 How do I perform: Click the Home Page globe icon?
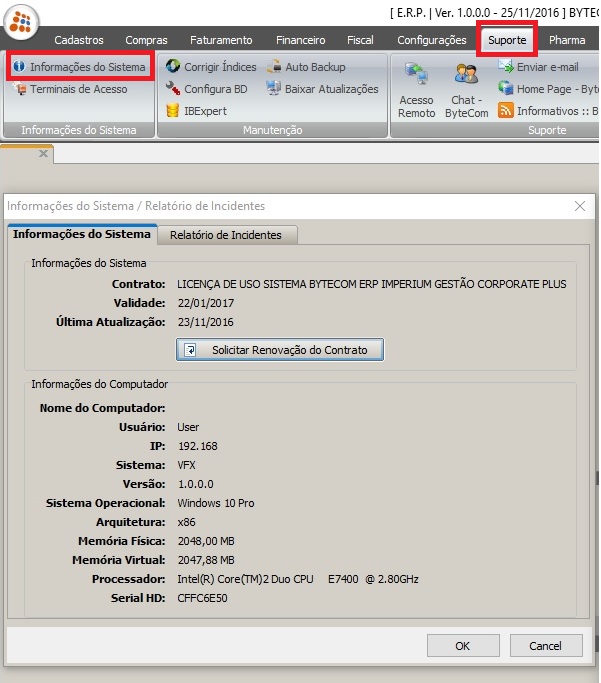coord(506,88)
